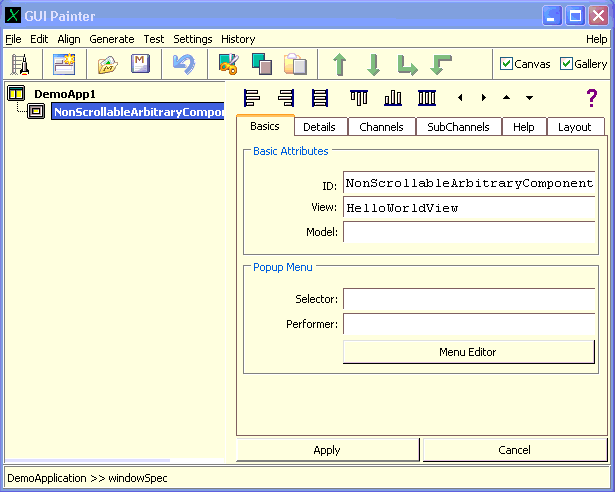
Task: Click the ID input field
Action: (x=469, y=183)
